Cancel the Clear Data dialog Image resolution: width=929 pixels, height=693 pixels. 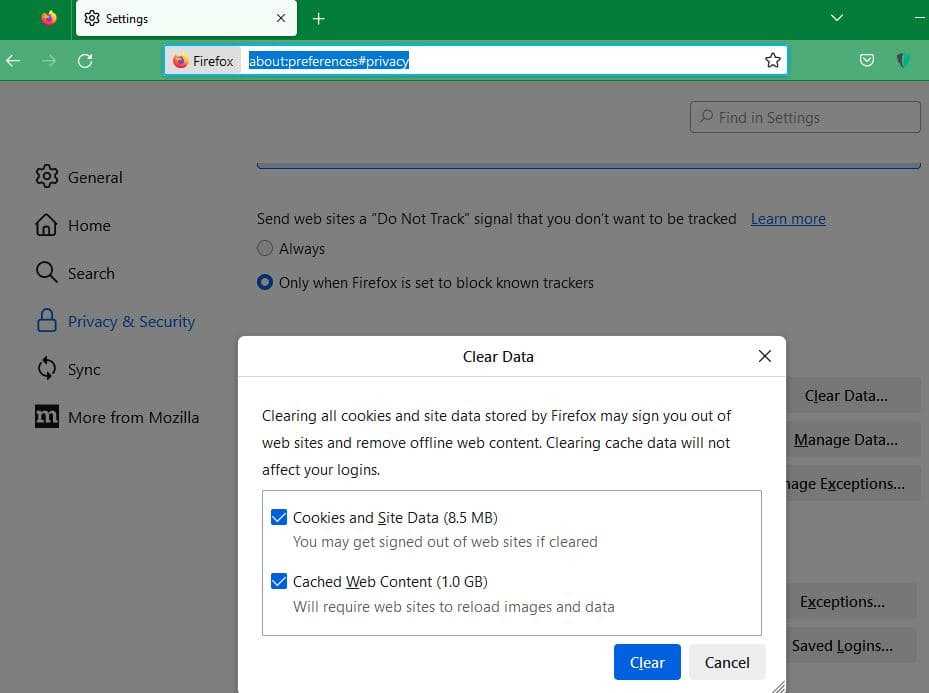pyautogui.click(x=727, y=662)
